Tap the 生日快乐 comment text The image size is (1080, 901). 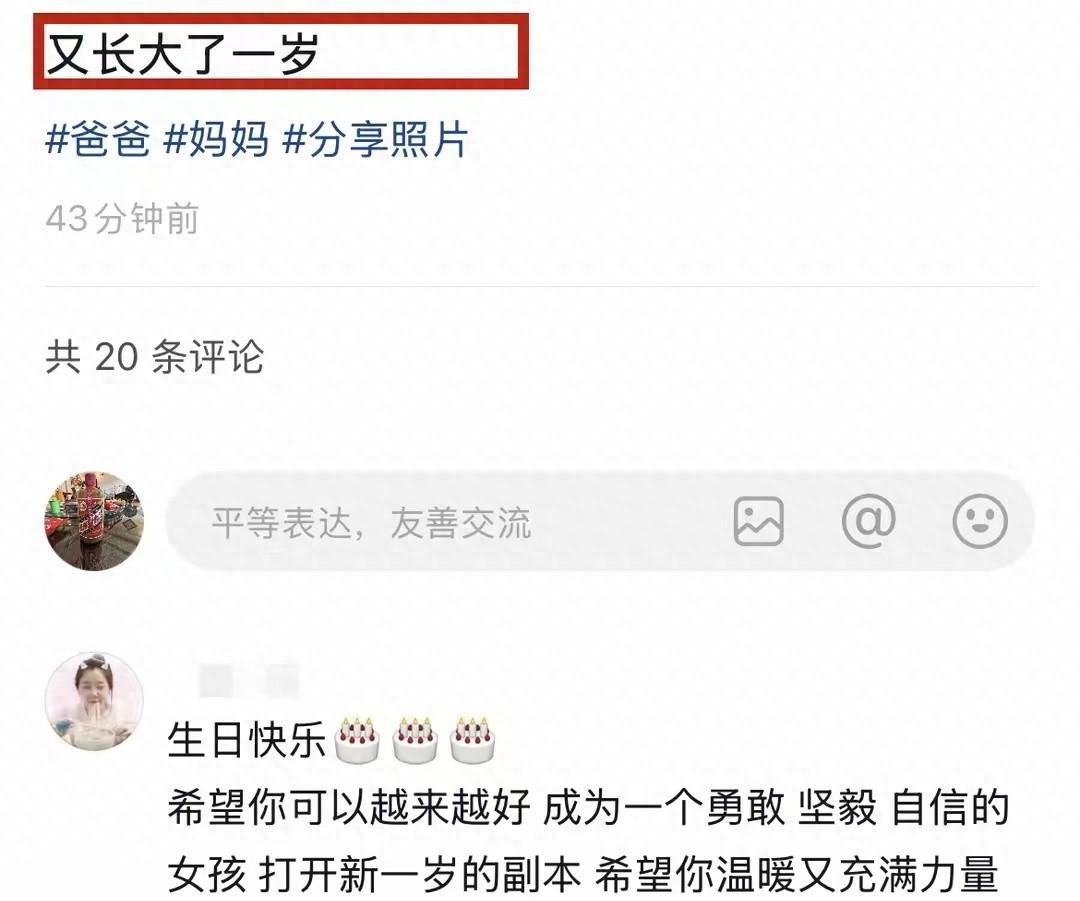pyautogui.click(x=247, y=741)
